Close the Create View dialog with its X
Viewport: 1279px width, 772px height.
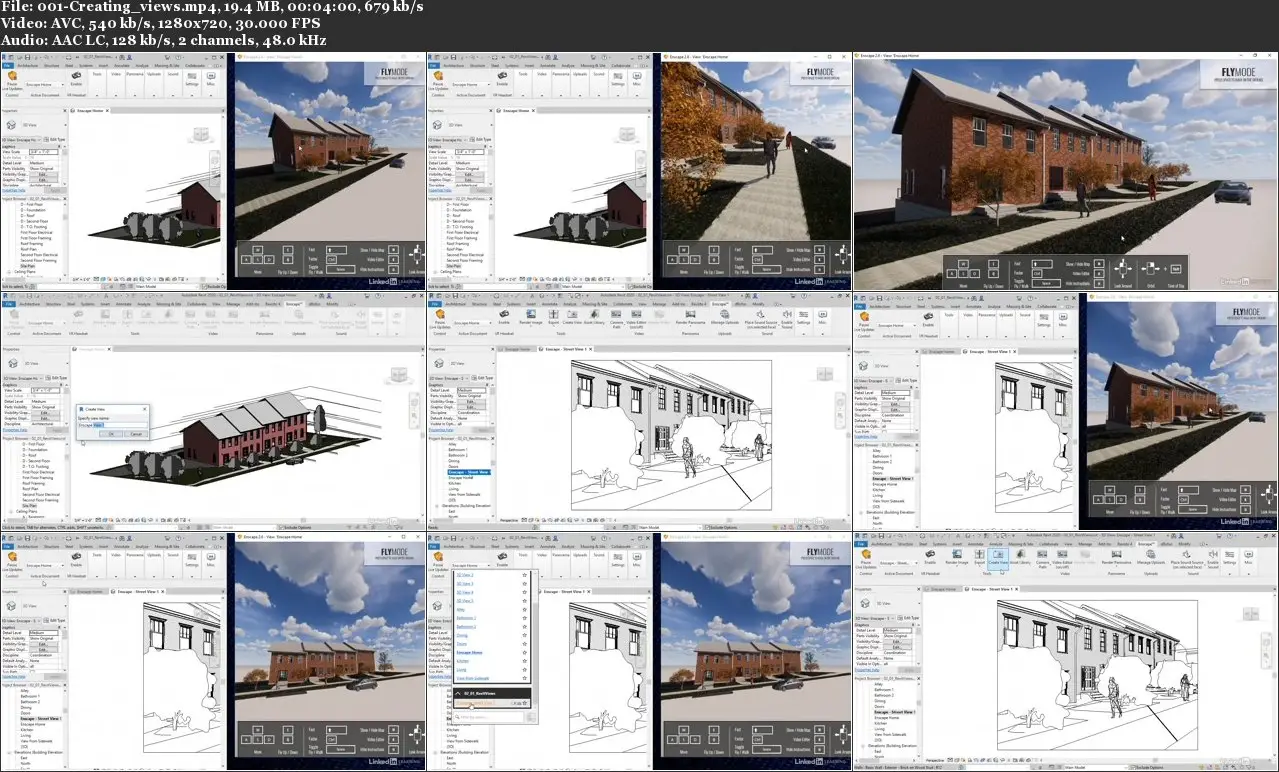[145, 409]
